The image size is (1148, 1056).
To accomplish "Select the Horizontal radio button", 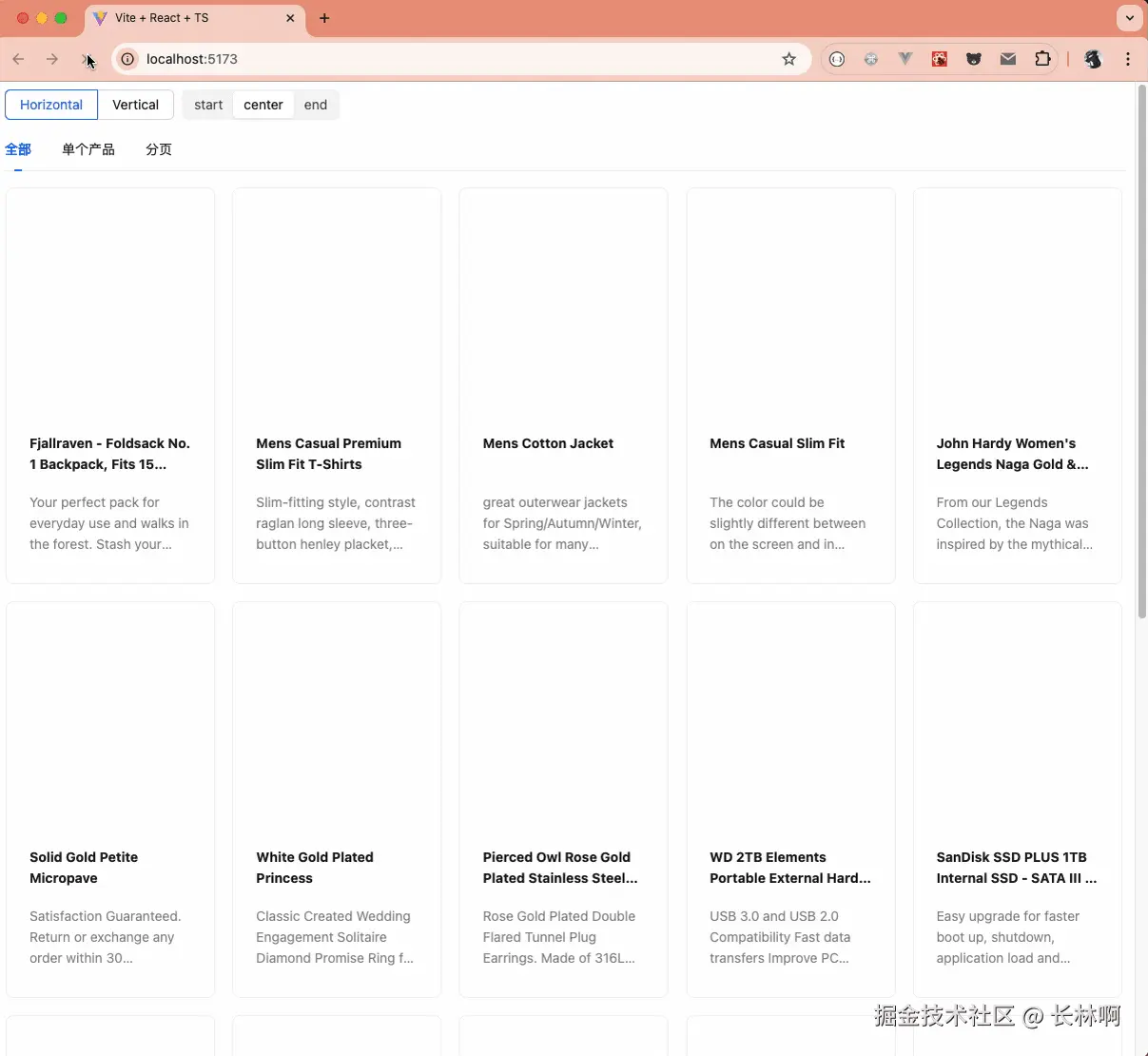I will pyautogui.click(x=51, y=105).
